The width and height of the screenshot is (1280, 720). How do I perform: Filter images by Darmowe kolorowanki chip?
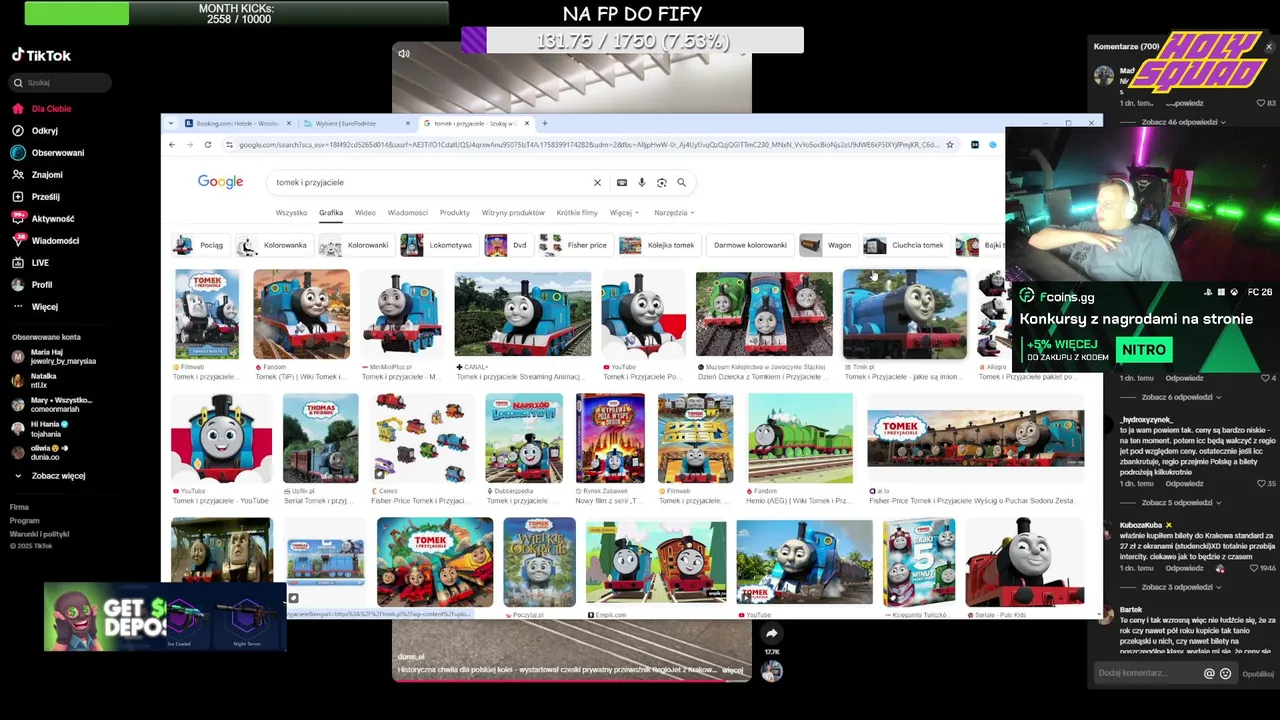[750, 245]
